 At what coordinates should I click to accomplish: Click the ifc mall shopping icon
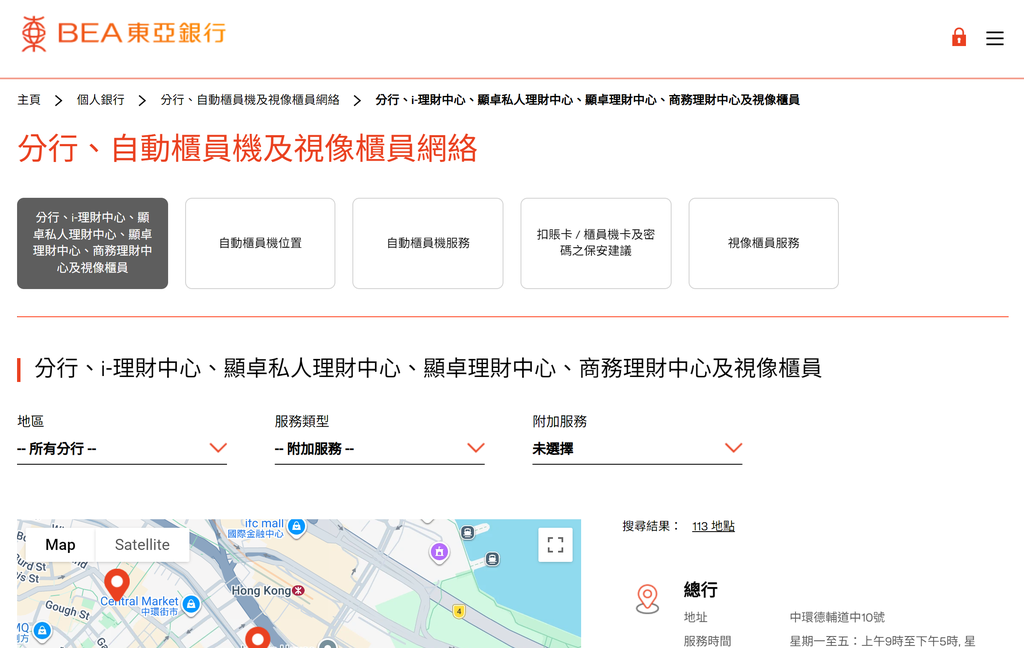click(x=296, y=526)
